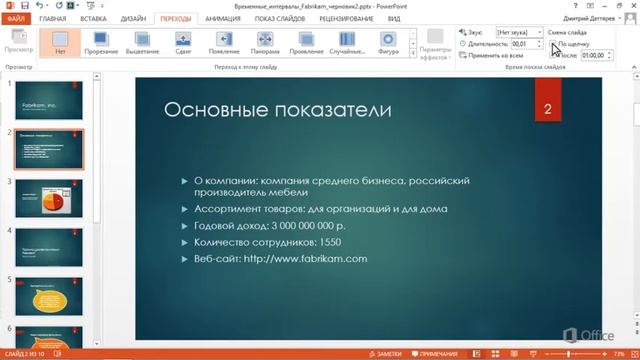Click thumbnail pane scroll up arrow
The width and height of the screenshot is (640, 360).
pyautogui.click(x=97, y=76)
